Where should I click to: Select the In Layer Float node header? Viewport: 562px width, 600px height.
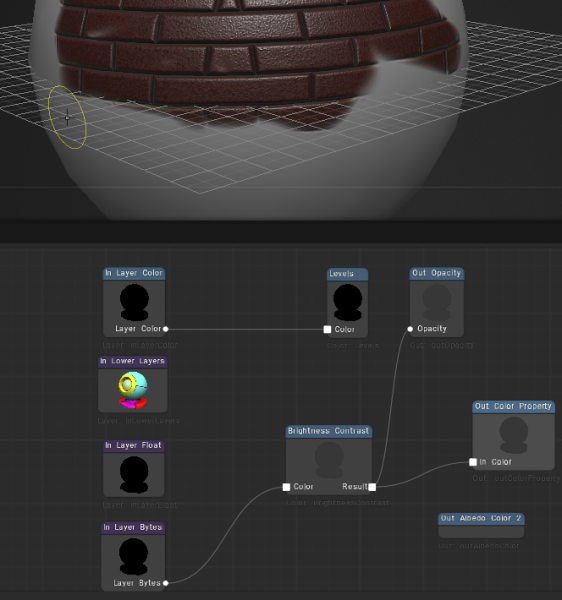point(134,446)
